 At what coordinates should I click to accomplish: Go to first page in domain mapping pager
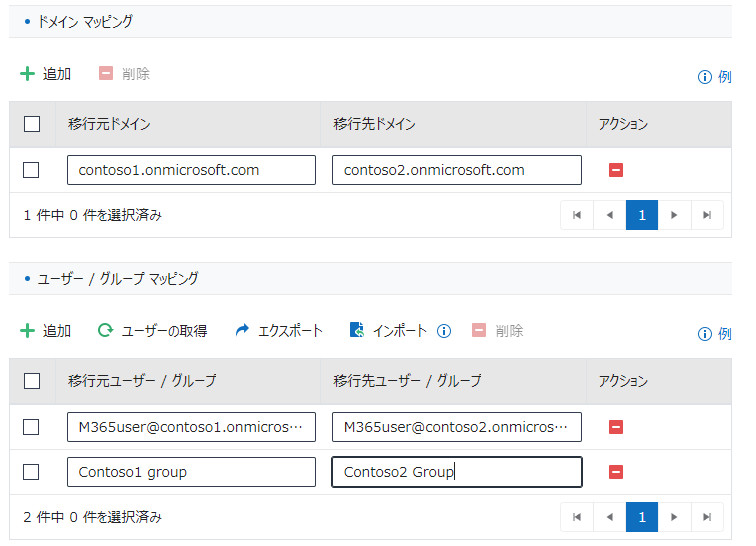click(577, 215)
